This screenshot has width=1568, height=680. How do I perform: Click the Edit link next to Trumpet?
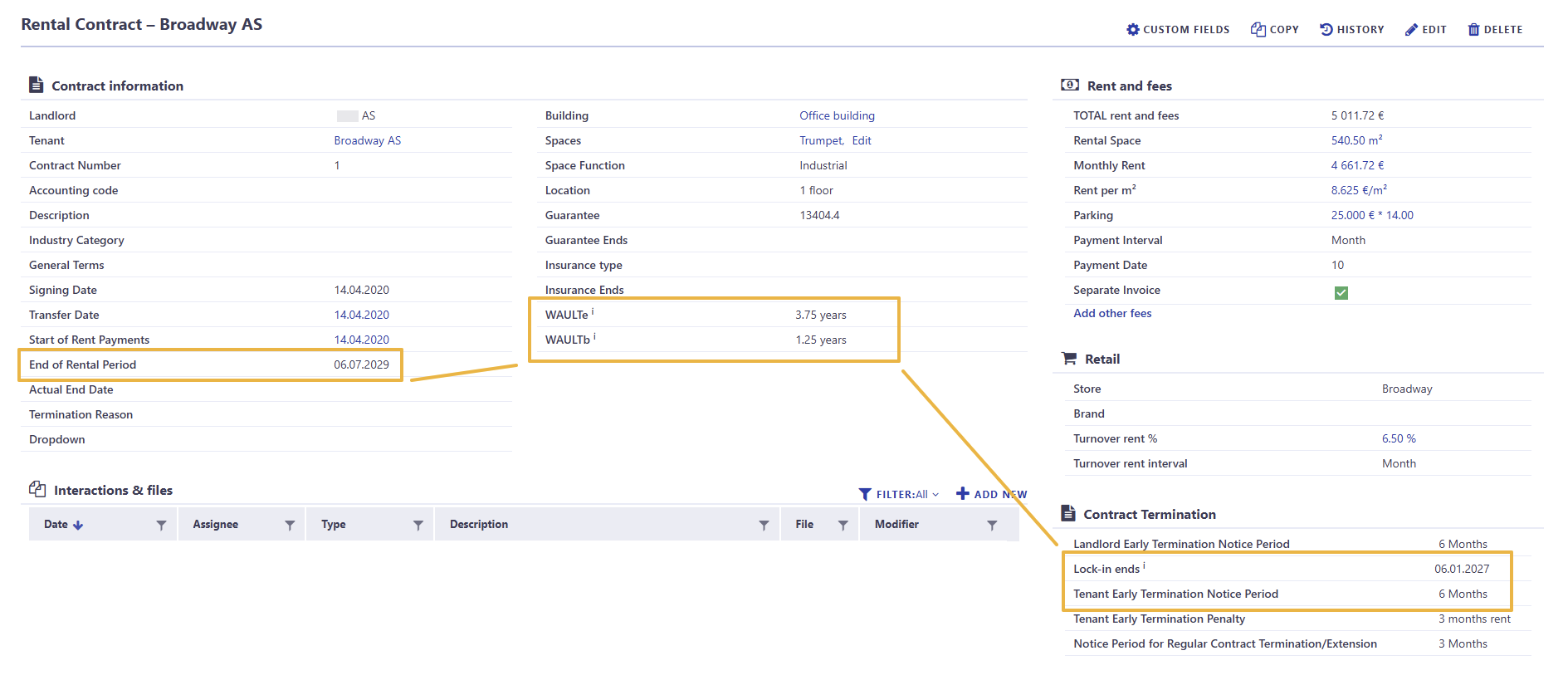862,140
